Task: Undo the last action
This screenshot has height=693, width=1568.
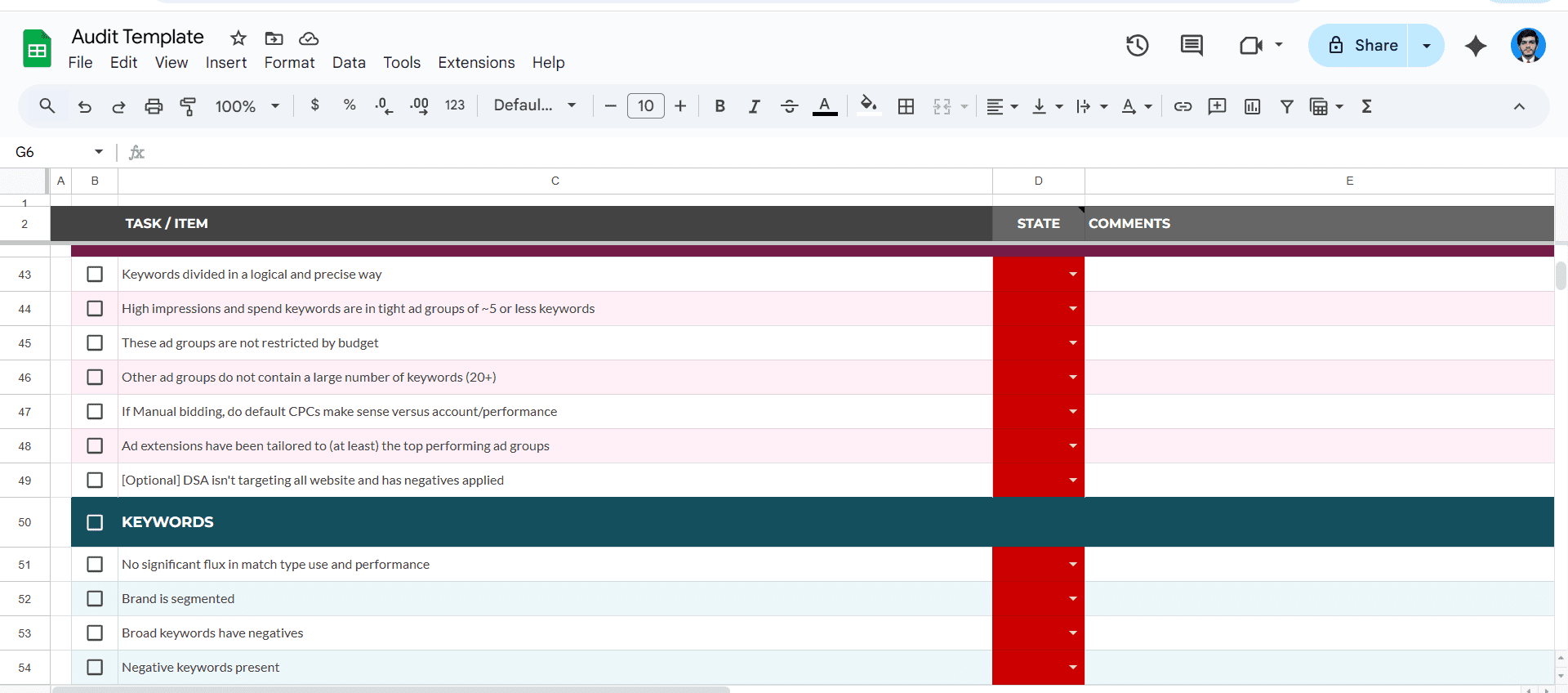Action: (x=84, y=106)
